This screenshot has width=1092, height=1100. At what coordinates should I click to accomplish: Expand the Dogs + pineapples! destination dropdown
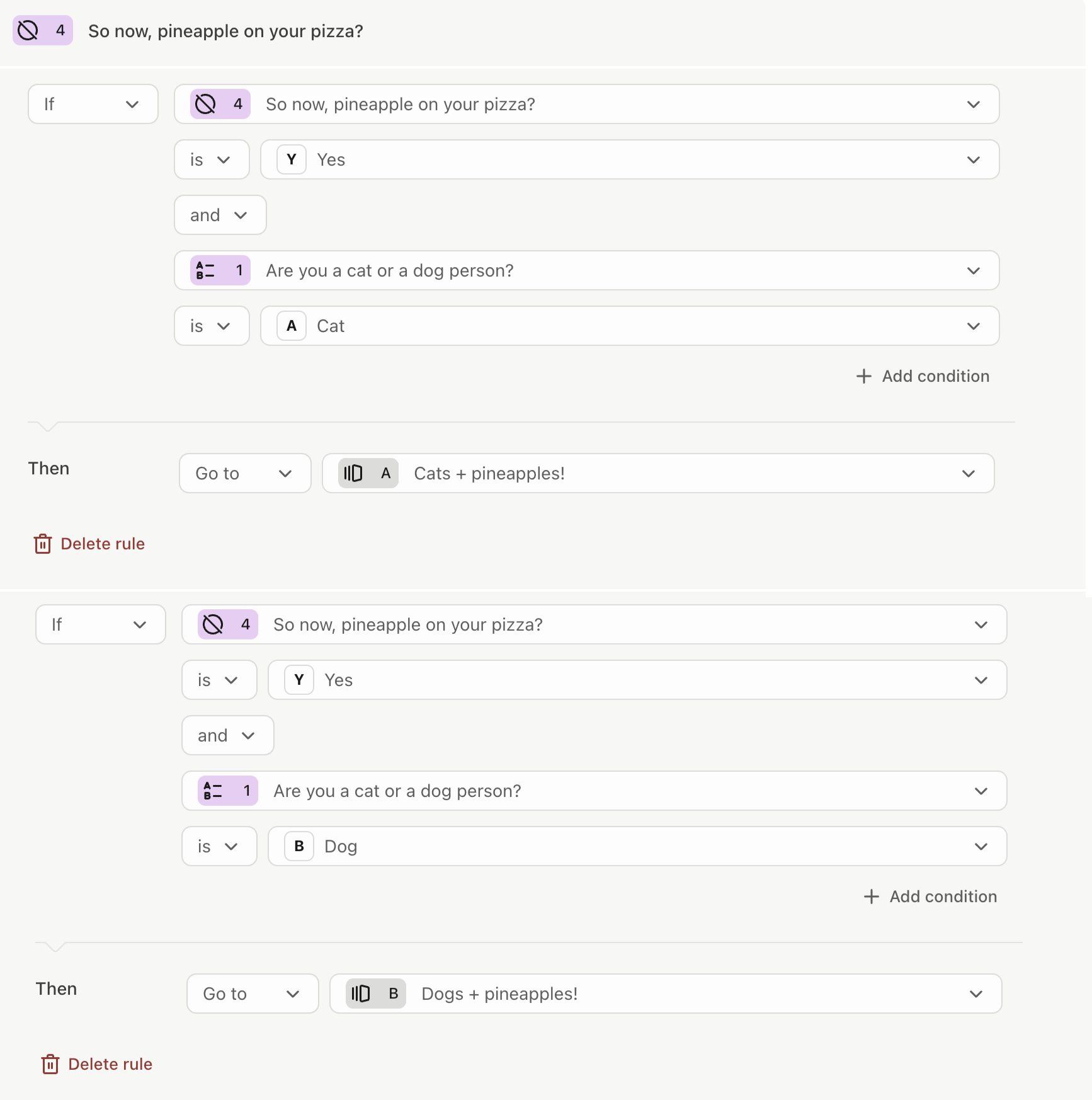click(x=666, y=994)
